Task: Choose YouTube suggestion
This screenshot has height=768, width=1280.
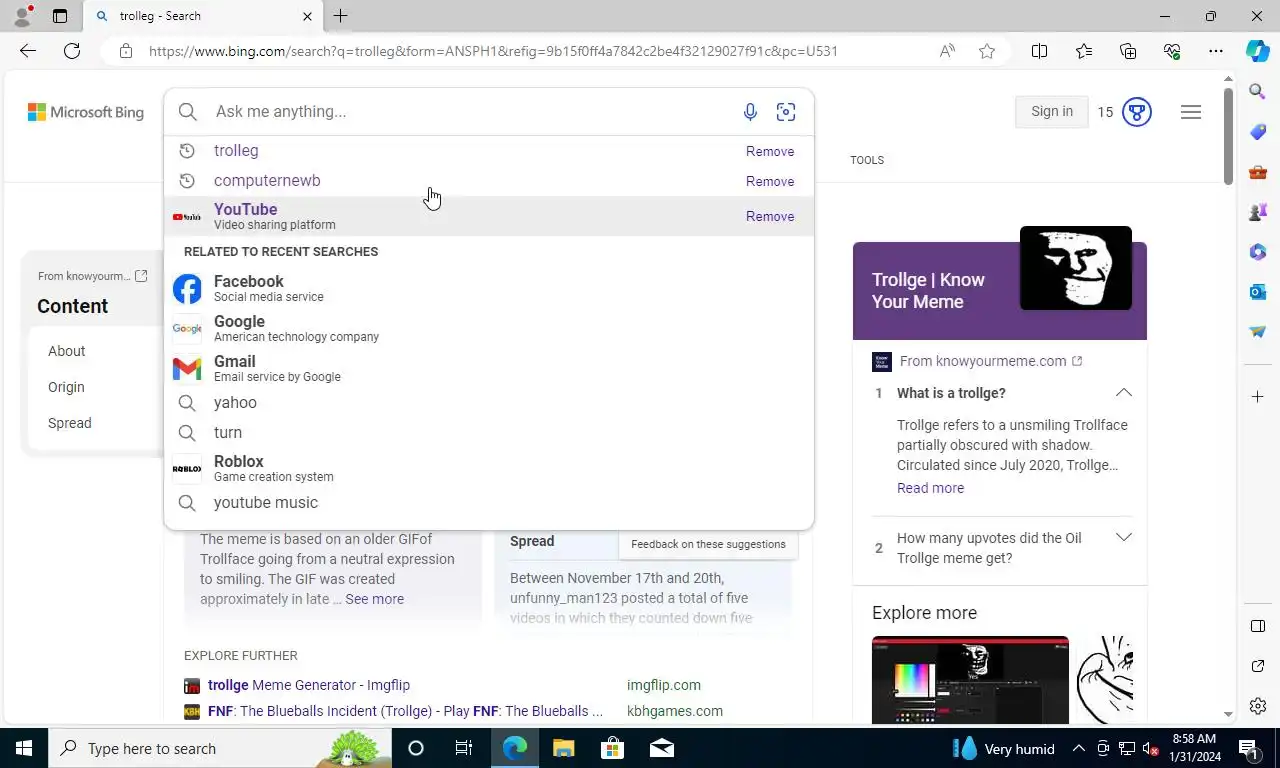Action: 488,216
